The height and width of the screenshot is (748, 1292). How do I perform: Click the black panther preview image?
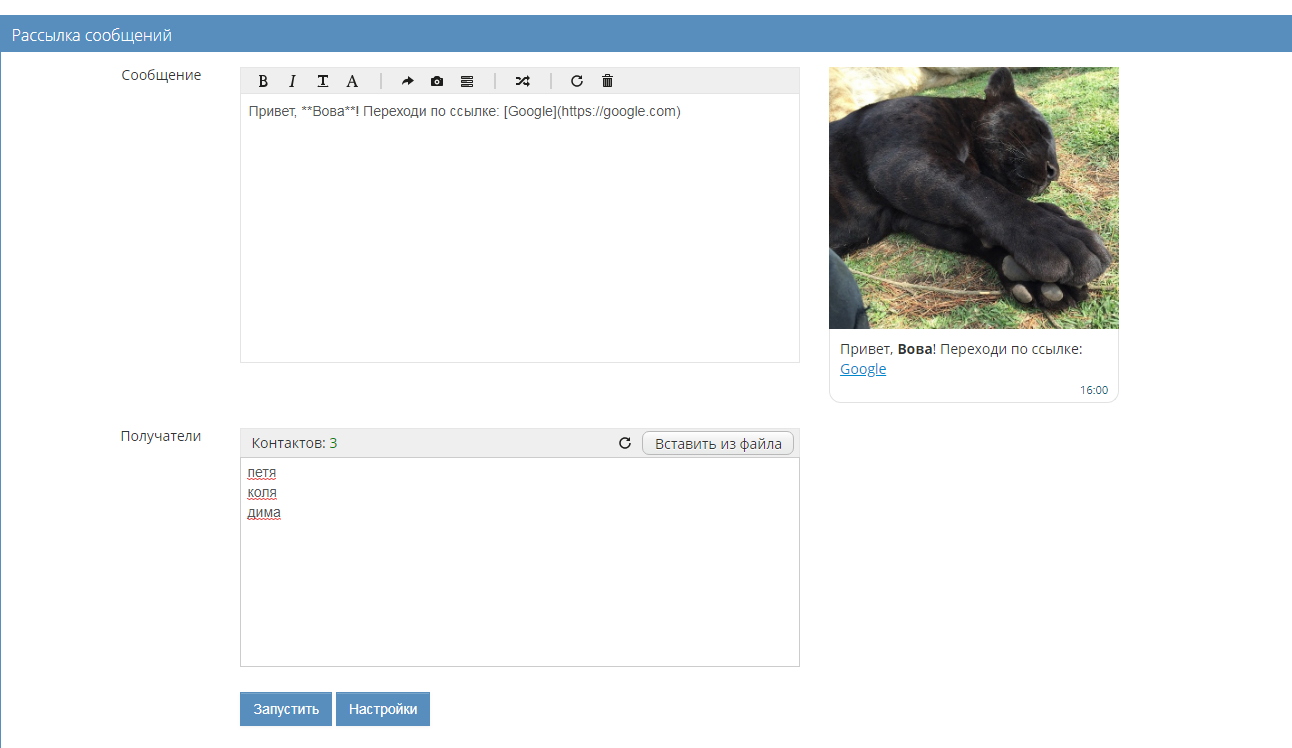[973, 198]
